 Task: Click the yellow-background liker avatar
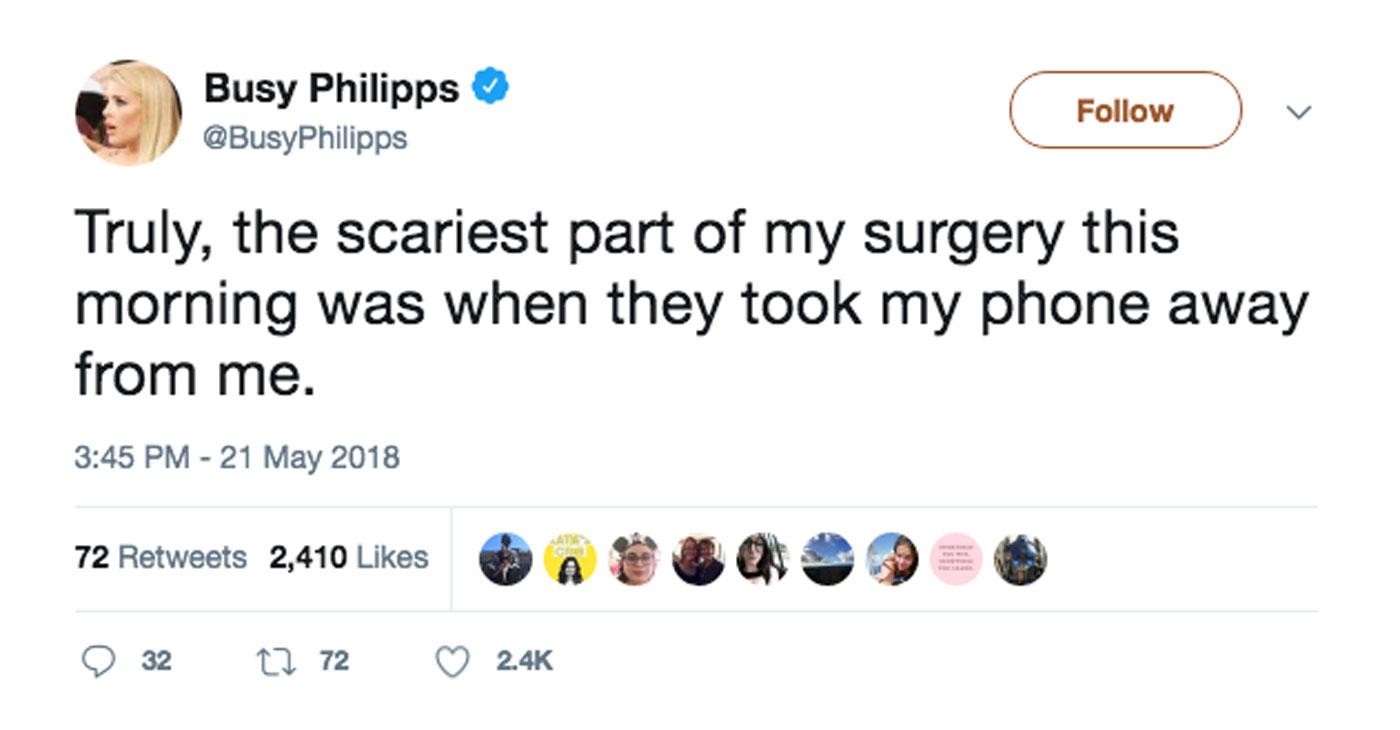[x=569, y=558]
